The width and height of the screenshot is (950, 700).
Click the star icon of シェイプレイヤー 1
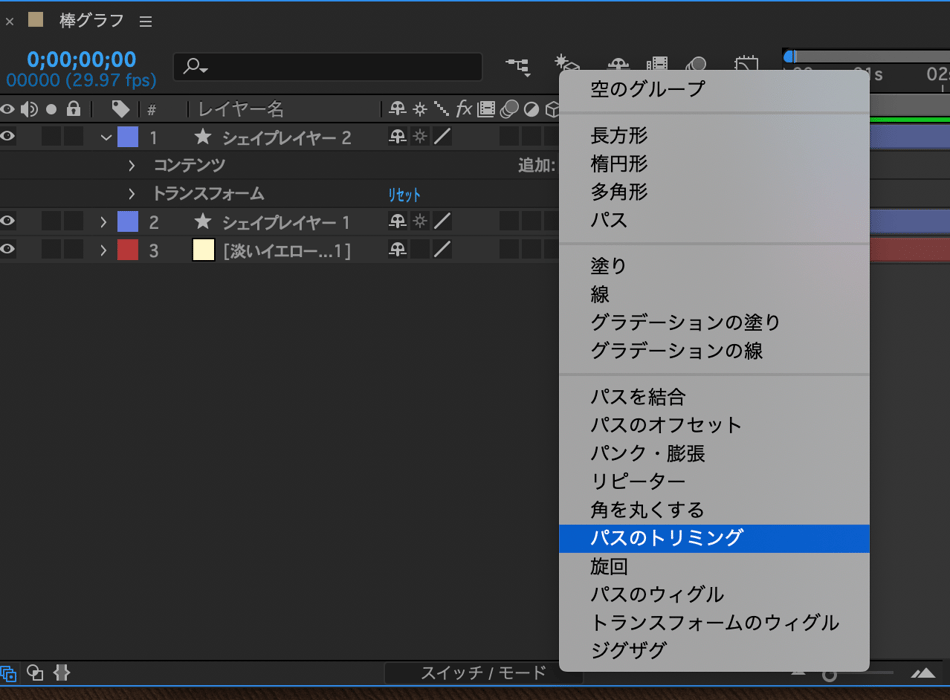pyautogui.click(x=203, y=221)
